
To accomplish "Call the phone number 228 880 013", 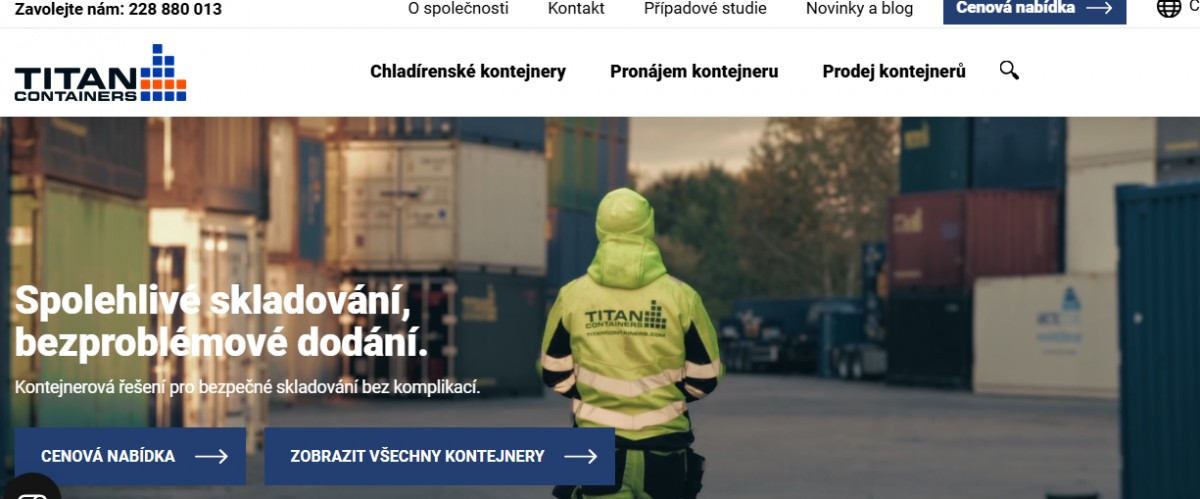I will tap(176, 9).
